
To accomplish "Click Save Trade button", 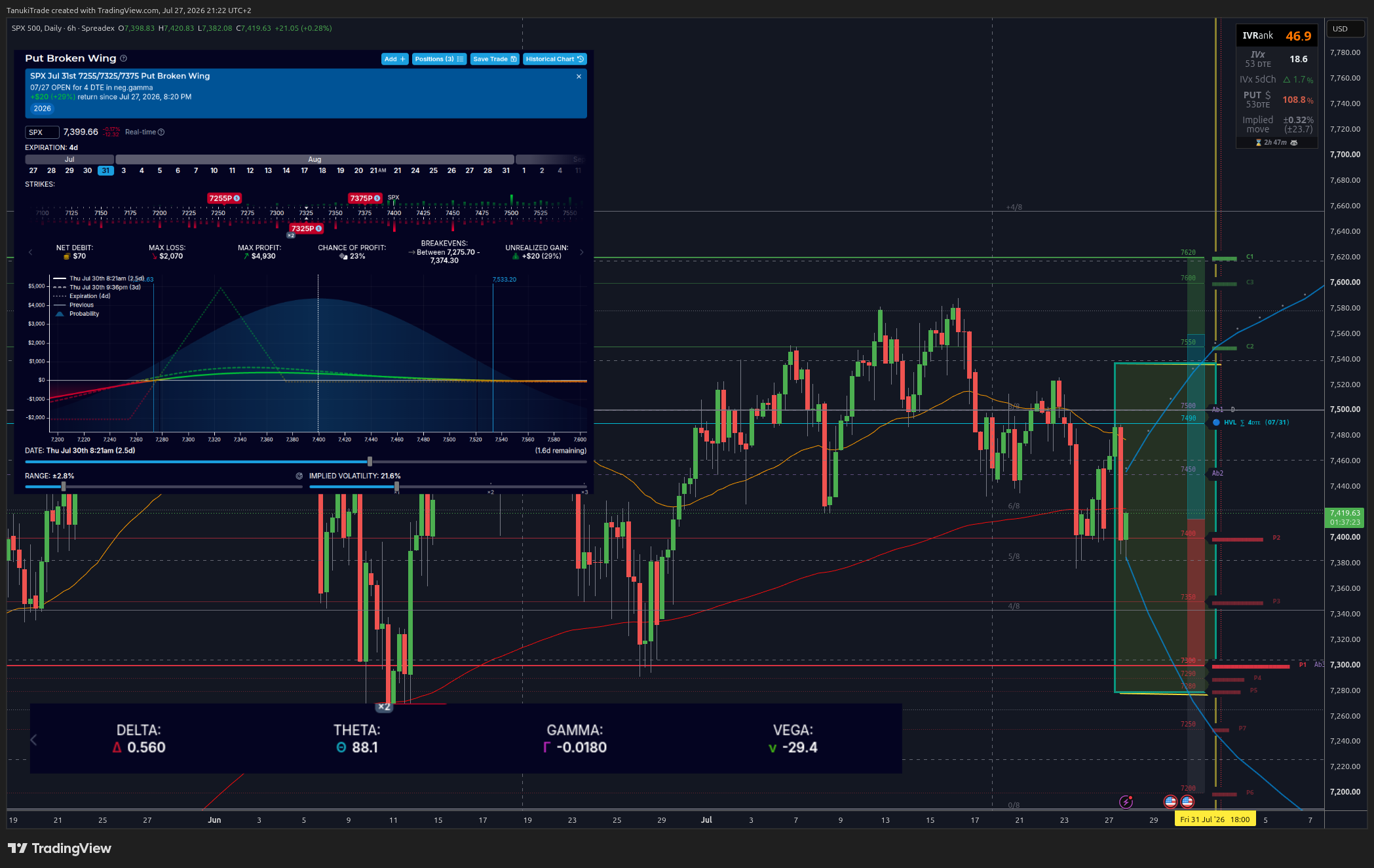I will [495, 59].
